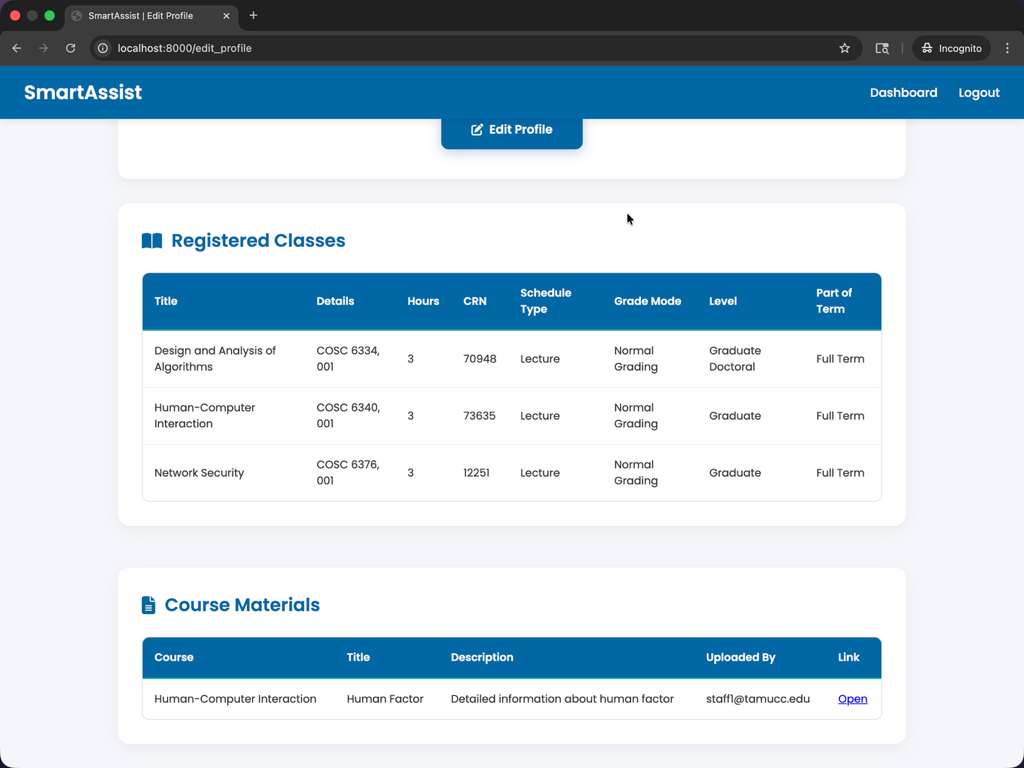Click the COSC 6334, 001 details cell
Screen dimensions: 1024x768
pos(348,359)
